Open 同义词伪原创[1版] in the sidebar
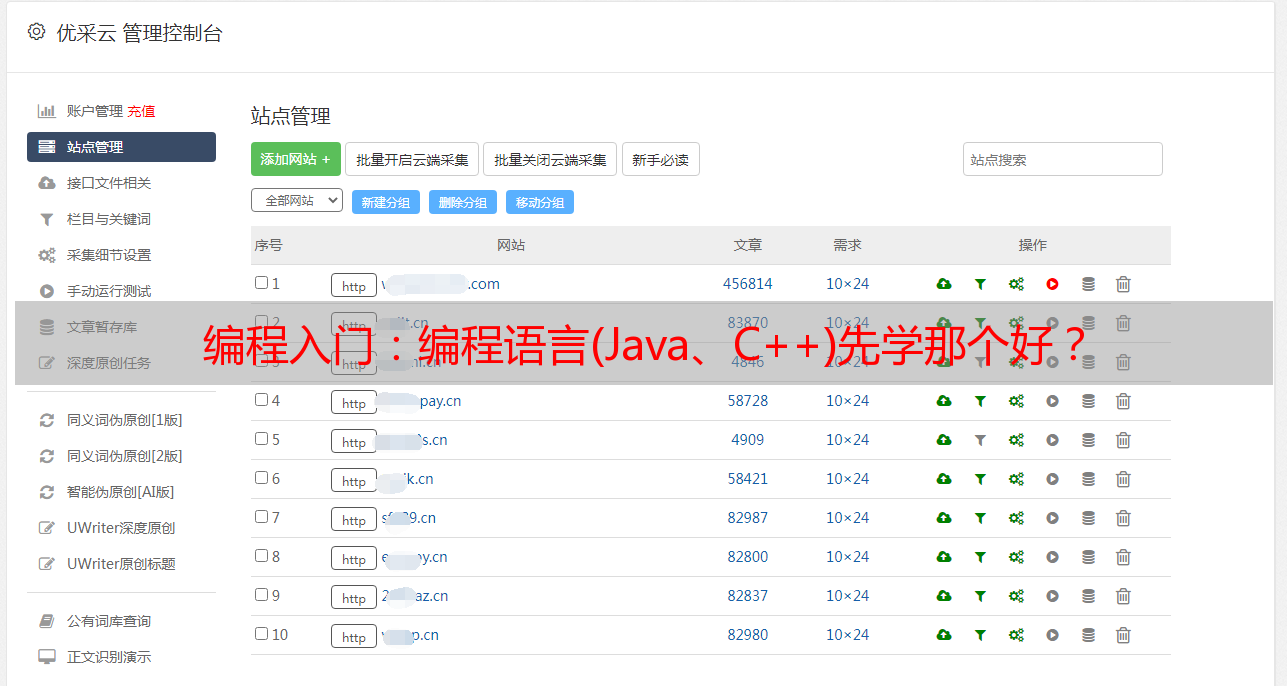Image resolution: width=1287 pixels, height=686 pixels. (125, 420)
